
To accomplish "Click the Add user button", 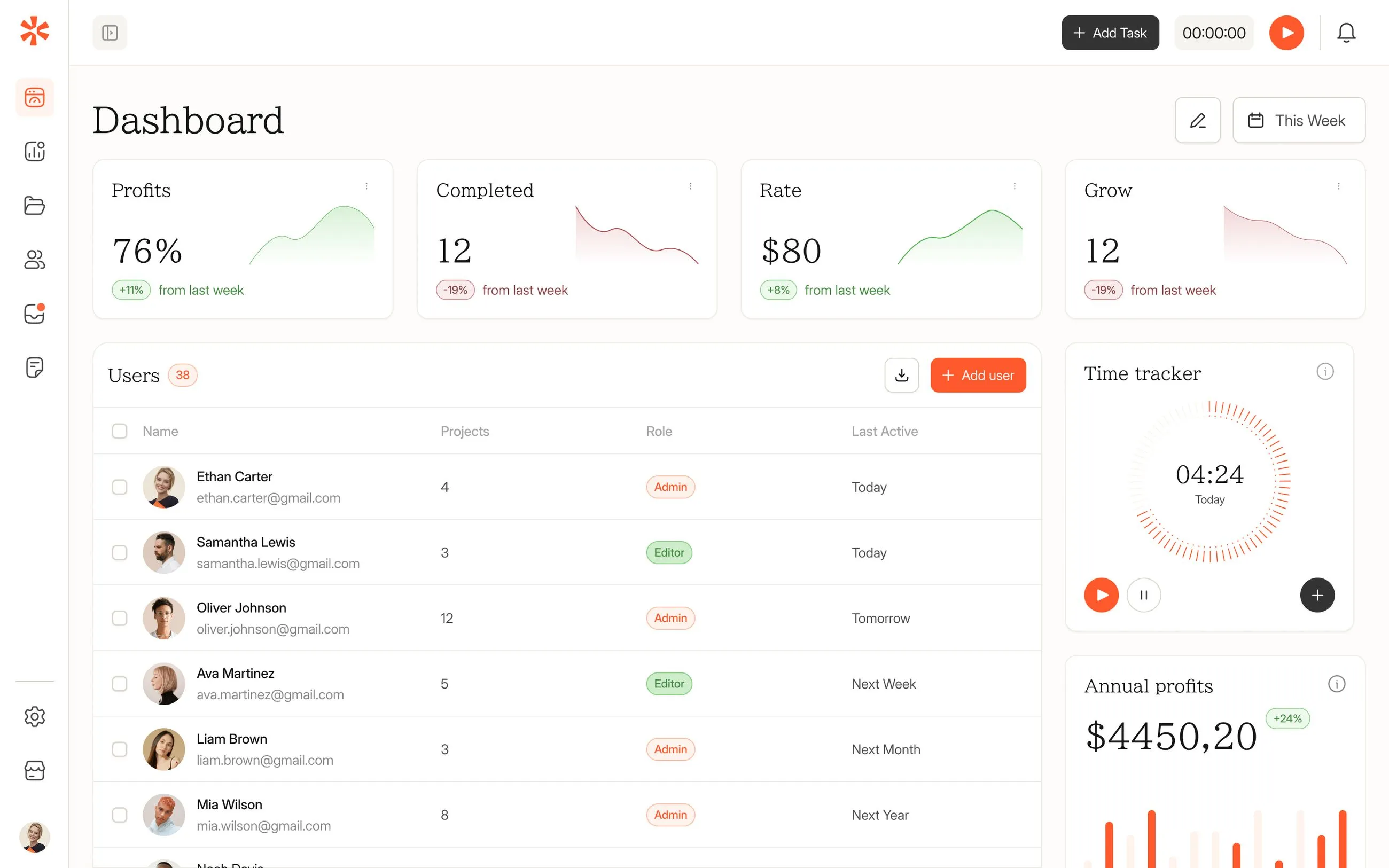I will (x=978, y=376).
